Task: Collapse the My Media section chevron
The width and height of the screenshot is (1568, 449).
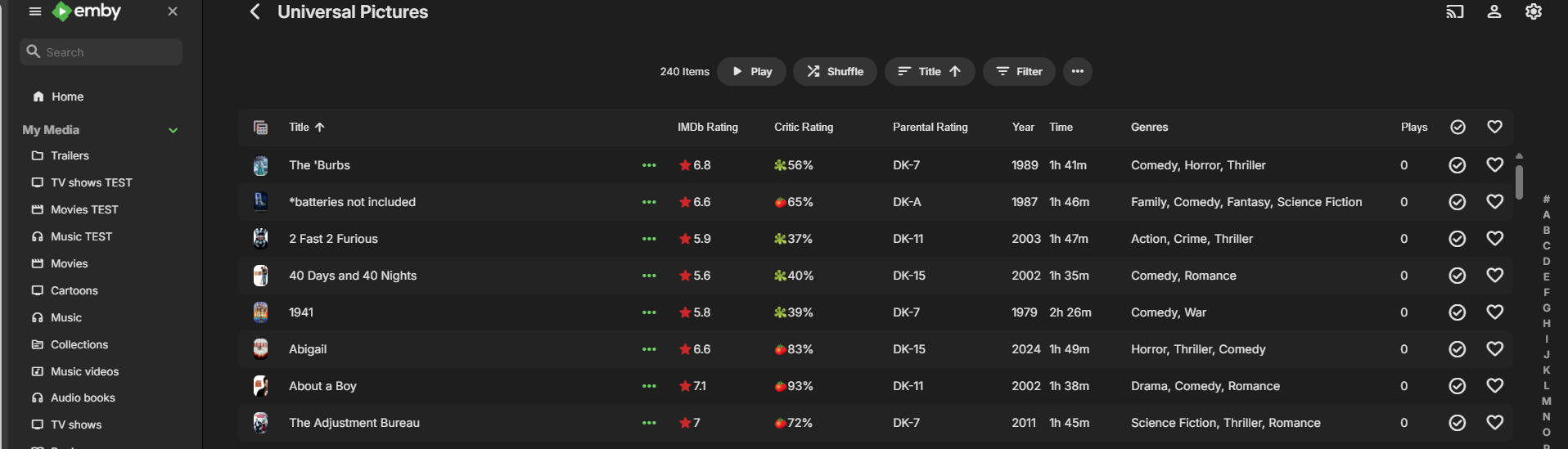Action: (173, 130)
